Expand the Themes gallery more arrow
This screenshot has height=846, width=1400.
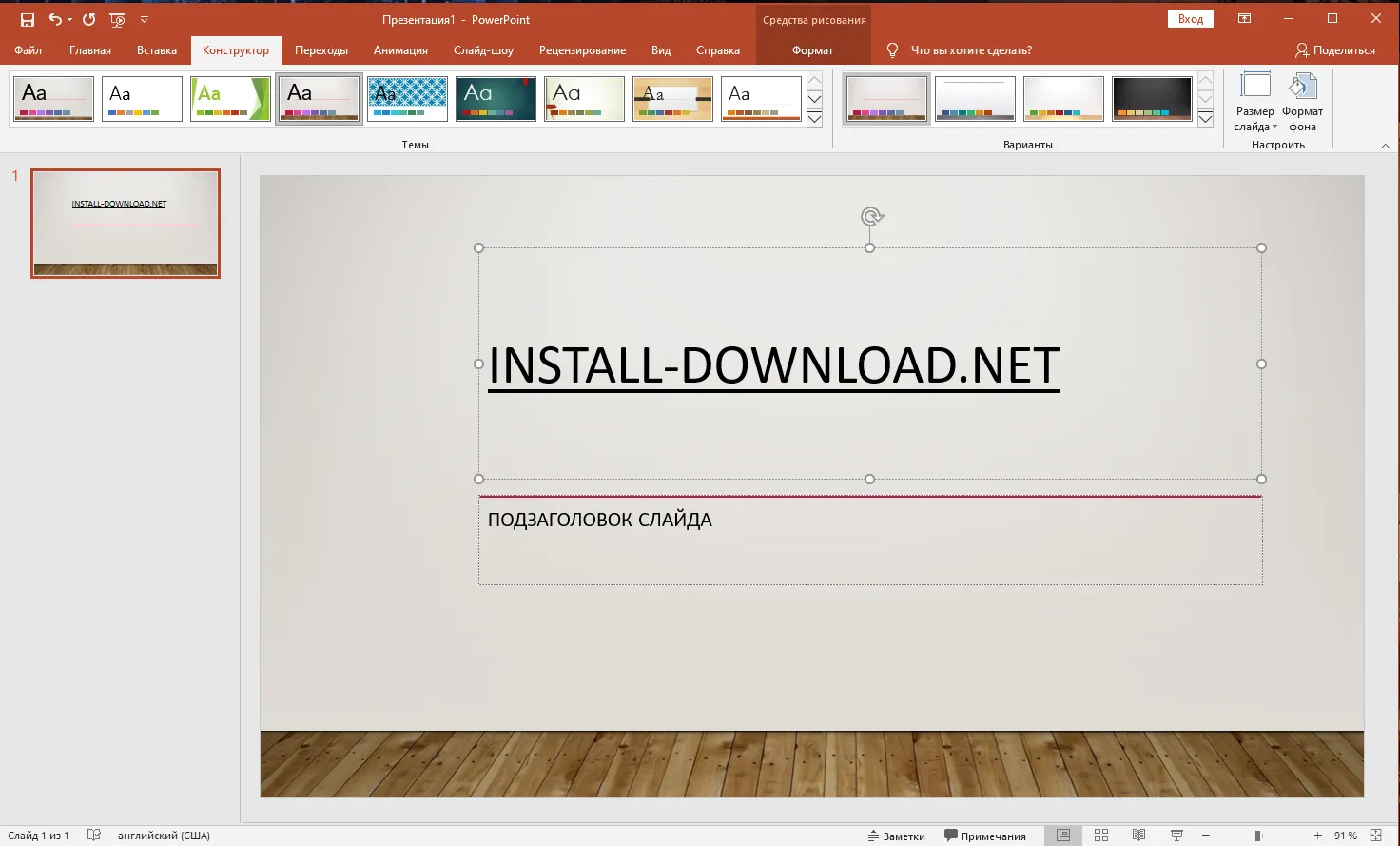814,119
